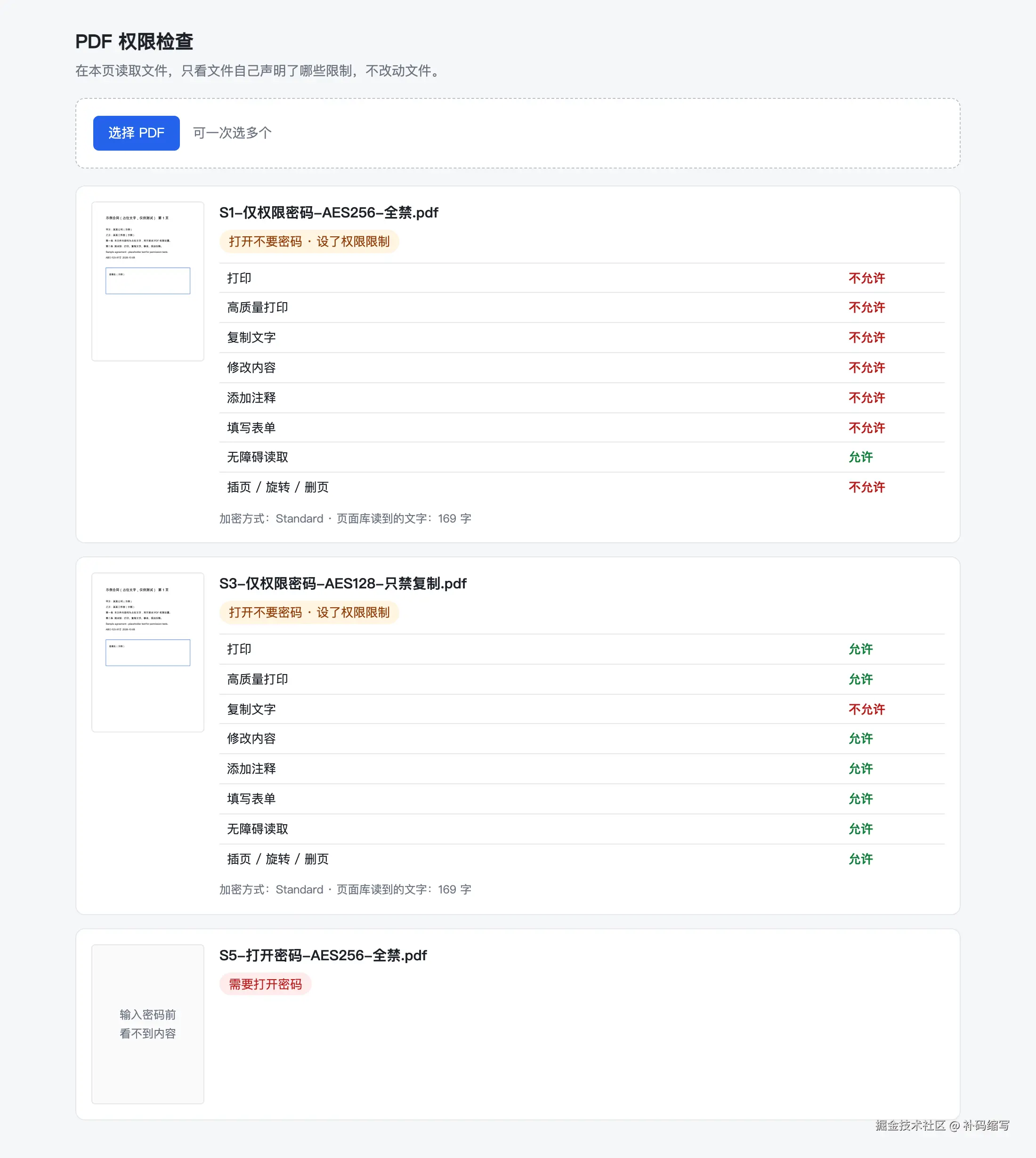Click the S5 locked preview placeholder
This screenshot has height=1158, width=1036.
[x=148, y=1024]
